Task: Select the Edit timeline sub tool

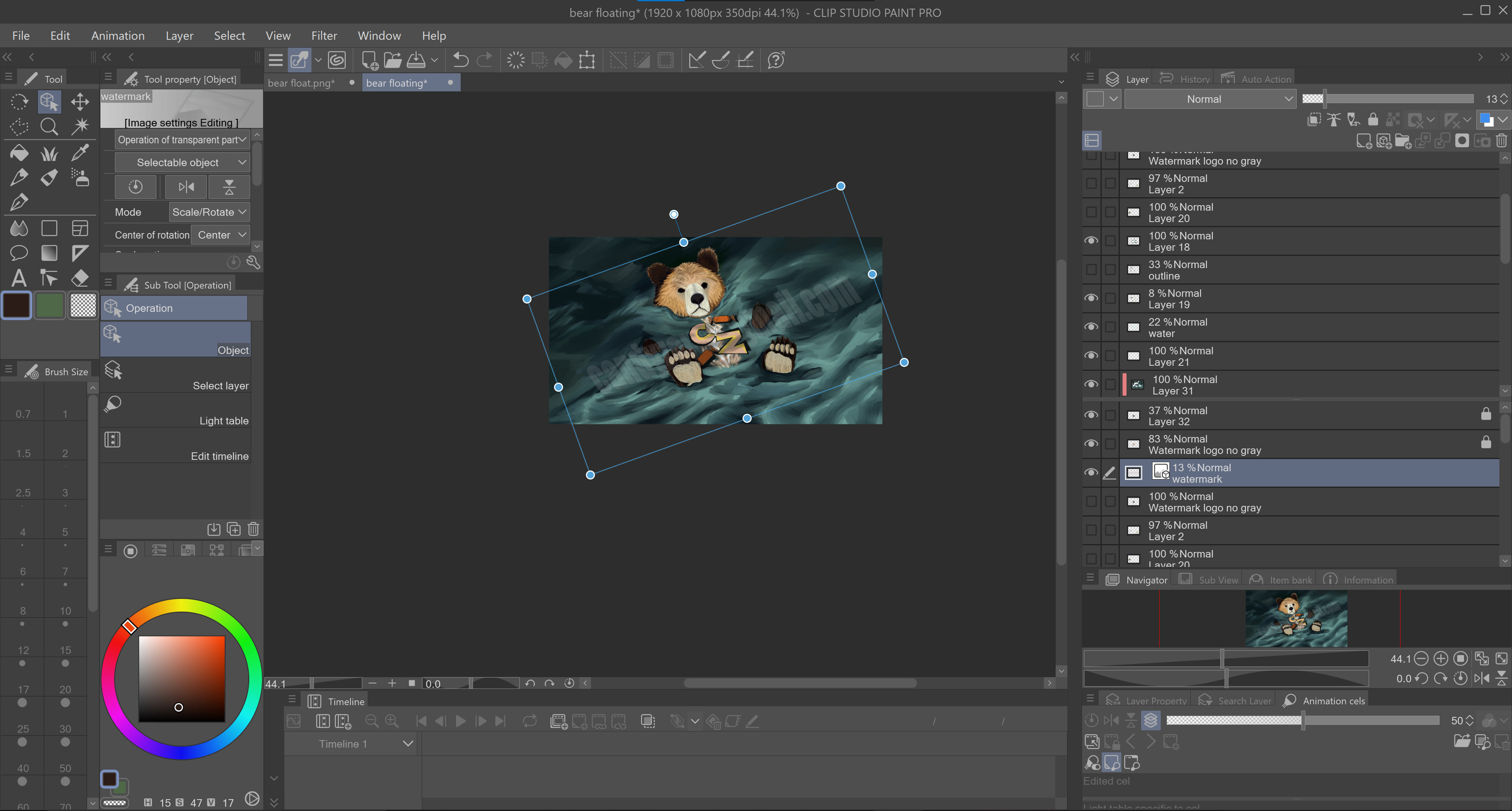Action: click(176, 445)
